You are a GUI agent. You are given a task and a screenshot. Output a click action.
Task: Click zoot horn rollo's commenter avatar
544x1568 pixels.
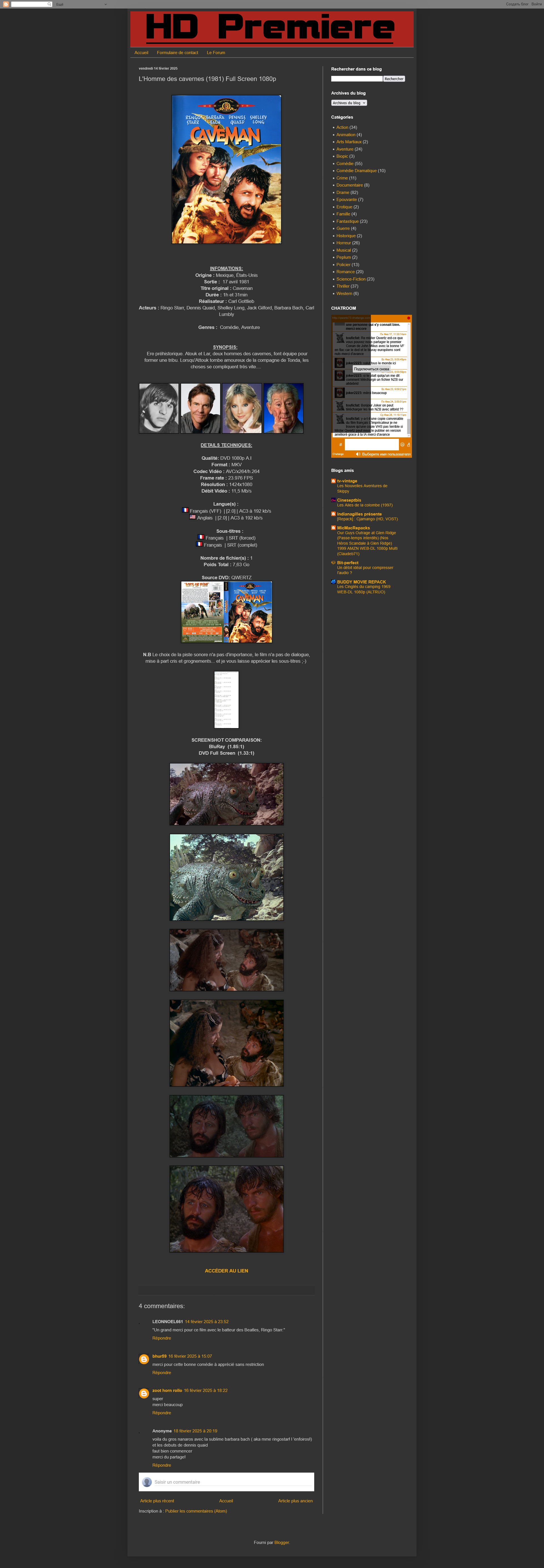pos(144,1393)
